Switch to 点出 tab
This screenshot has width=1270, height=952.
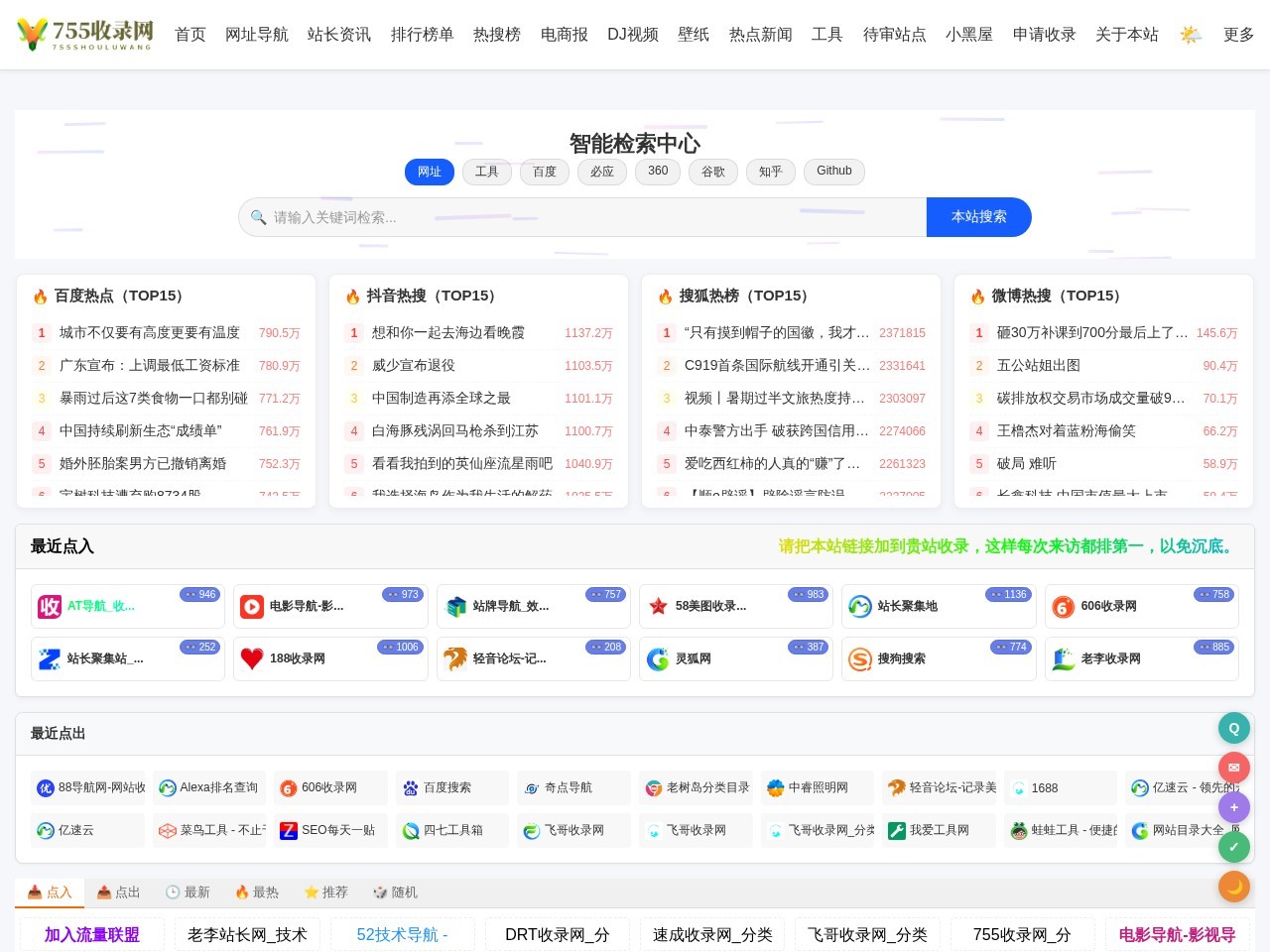(118, 892)
